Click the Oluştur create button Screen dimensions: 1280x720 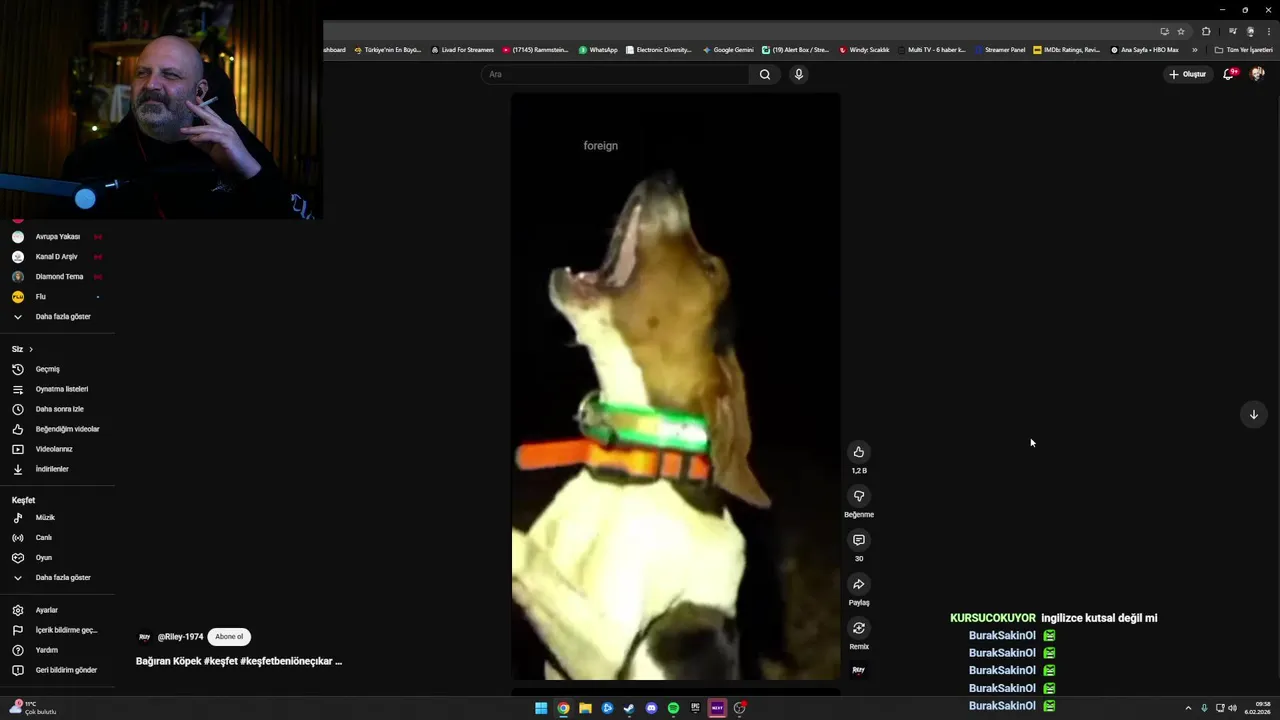click(x=1187, y=74)
